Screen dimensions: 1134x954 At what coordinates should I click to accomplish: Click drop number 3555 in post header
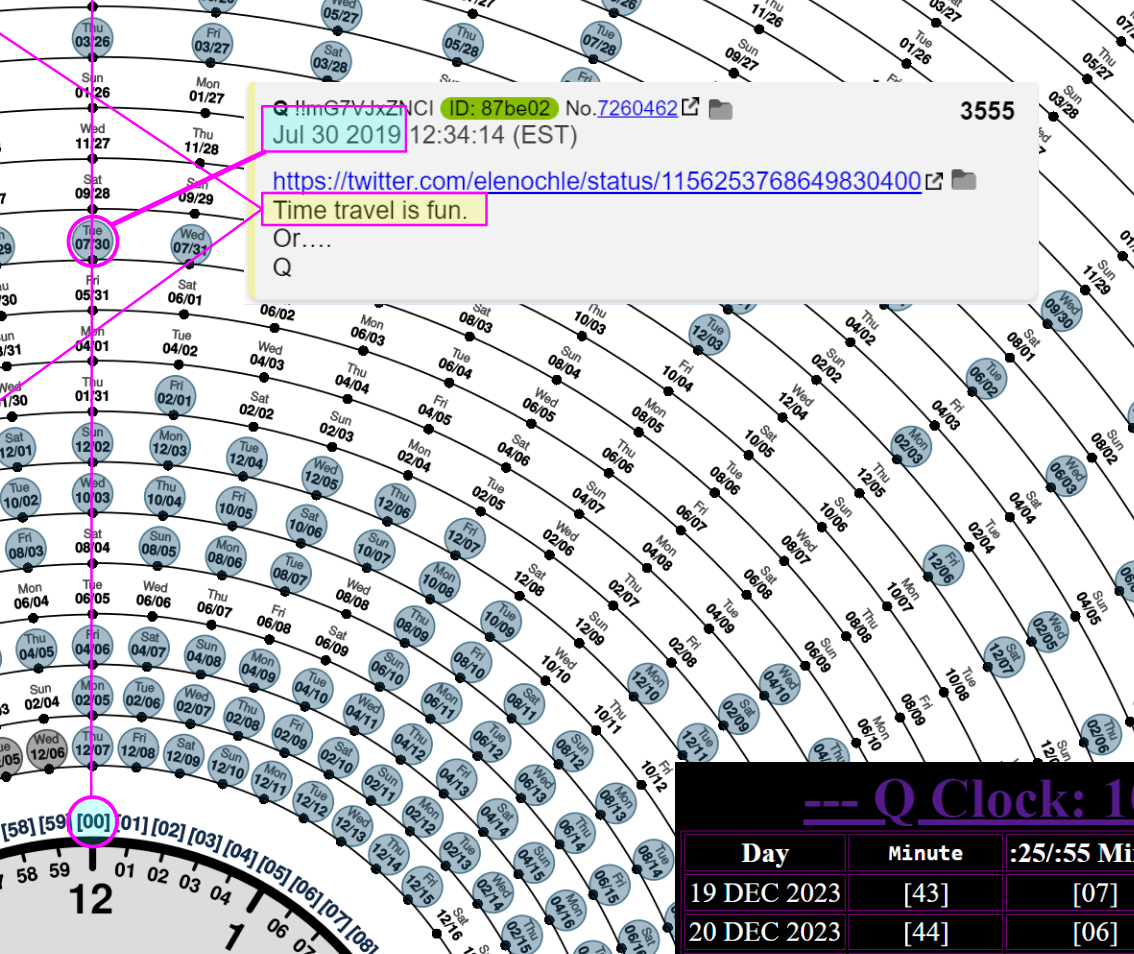coord(987,111)
